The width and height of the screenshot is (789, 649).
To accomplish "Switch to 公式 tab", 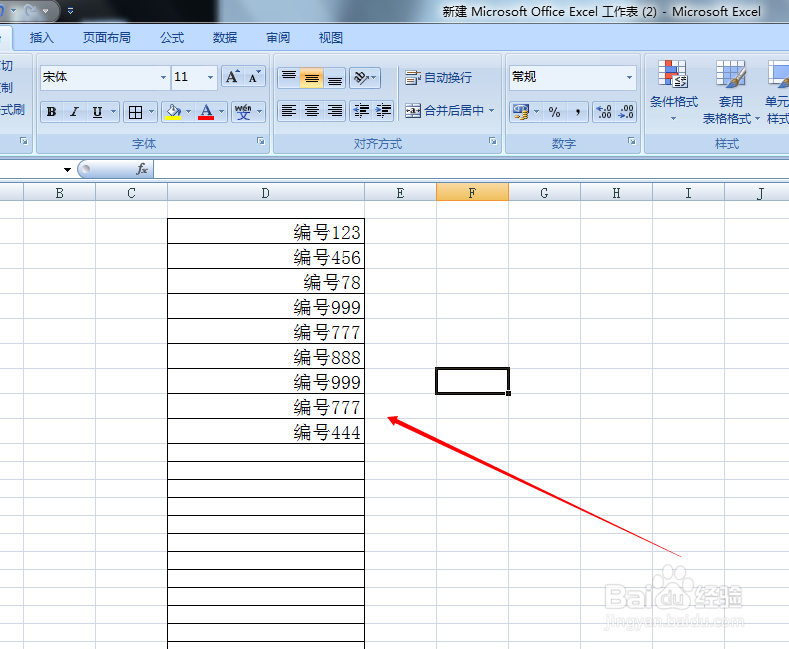I will [x=172, y=38].
